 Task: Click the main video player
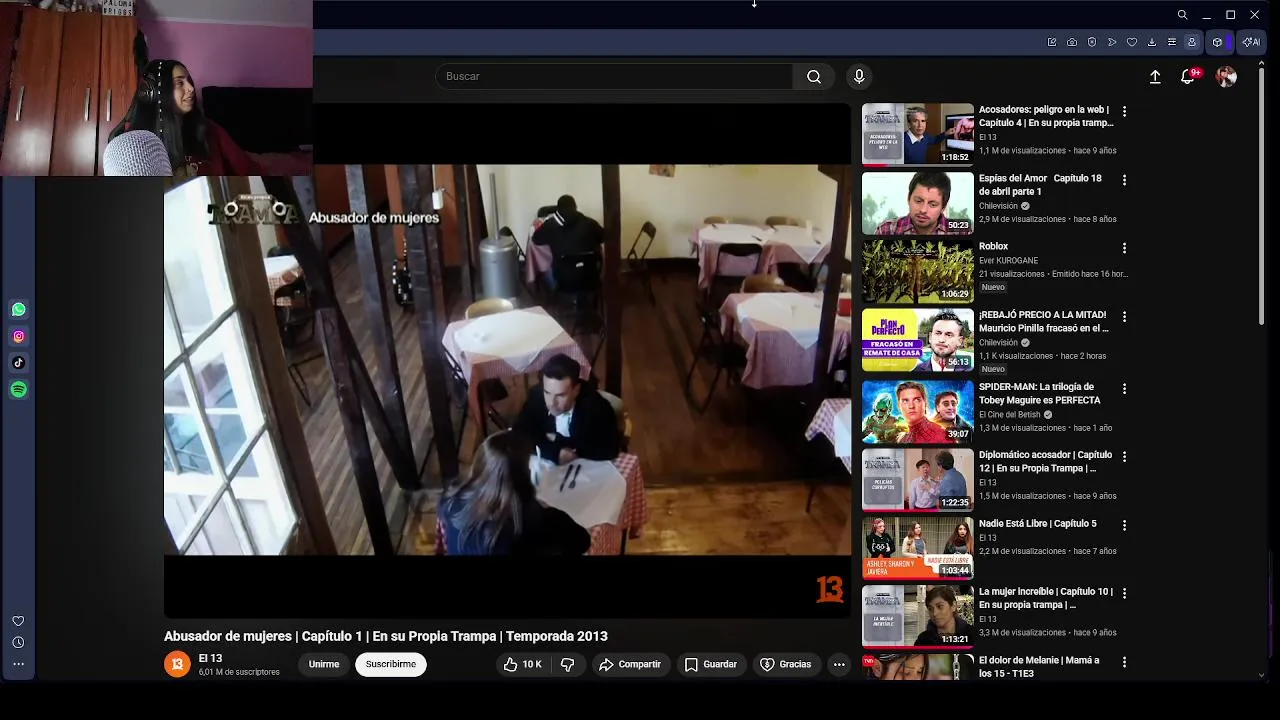coord(507,361)
